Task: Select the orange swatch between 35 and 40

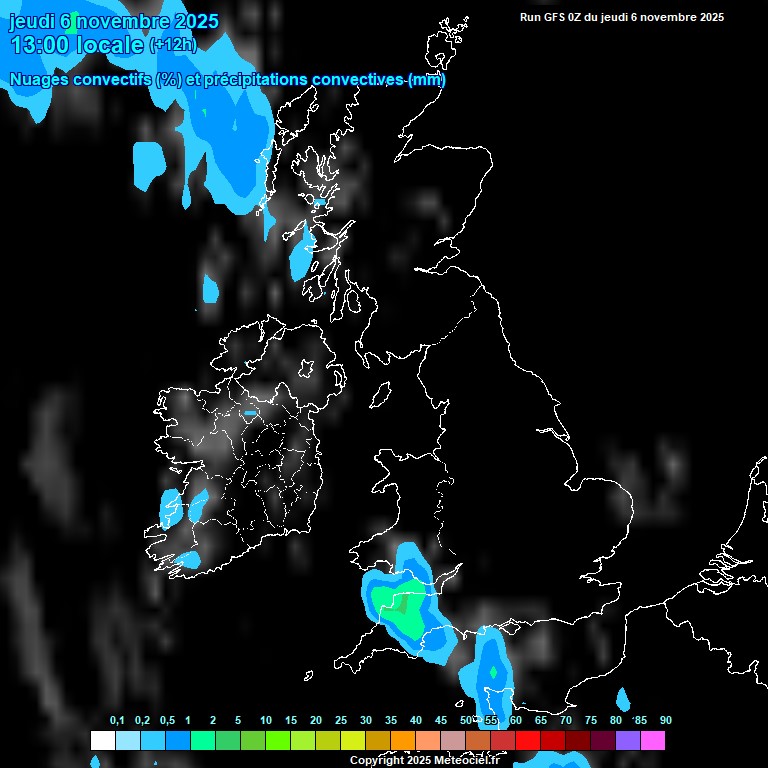Action: (402, 740)
